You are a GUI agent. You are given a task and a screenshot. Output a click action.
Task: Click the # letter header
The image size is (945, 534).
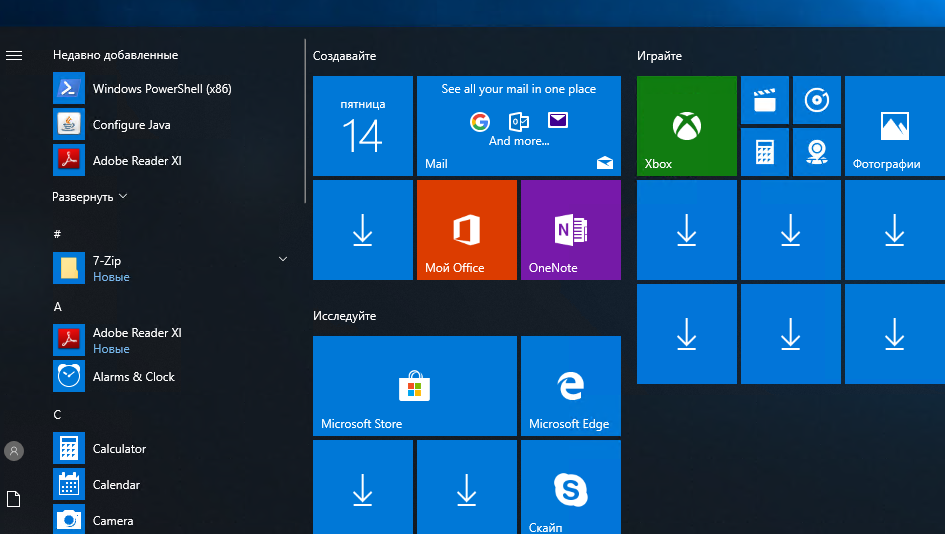pos(57,234)
